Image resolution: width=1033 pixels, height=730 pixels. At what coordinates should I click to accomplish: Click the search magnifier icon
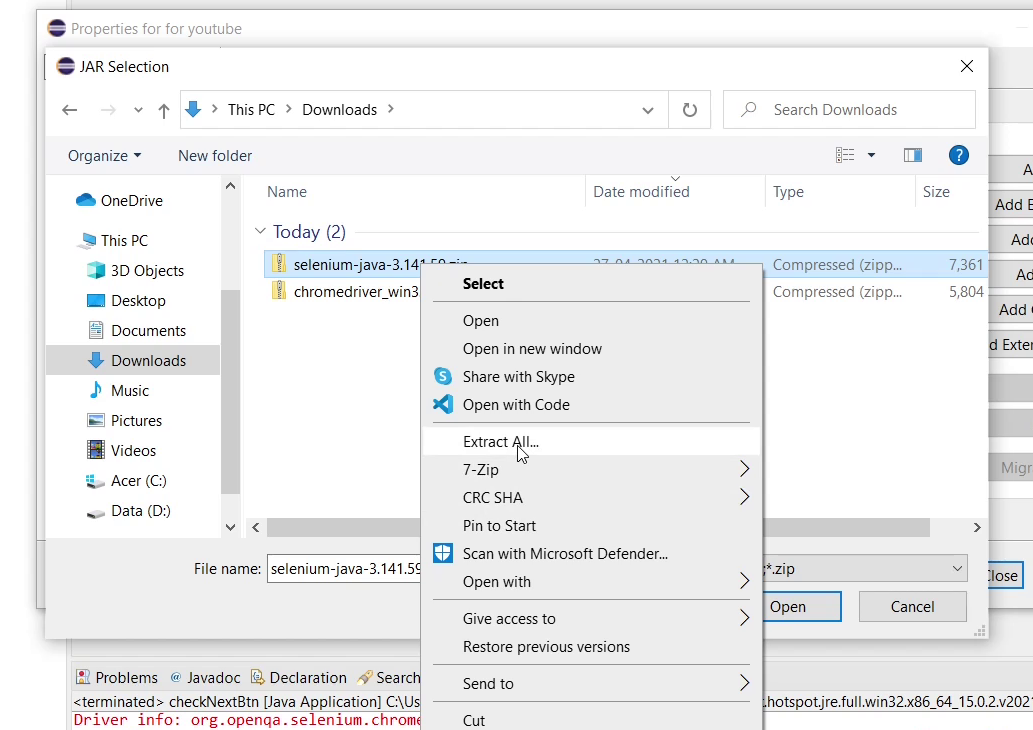[x=748, y=109]
